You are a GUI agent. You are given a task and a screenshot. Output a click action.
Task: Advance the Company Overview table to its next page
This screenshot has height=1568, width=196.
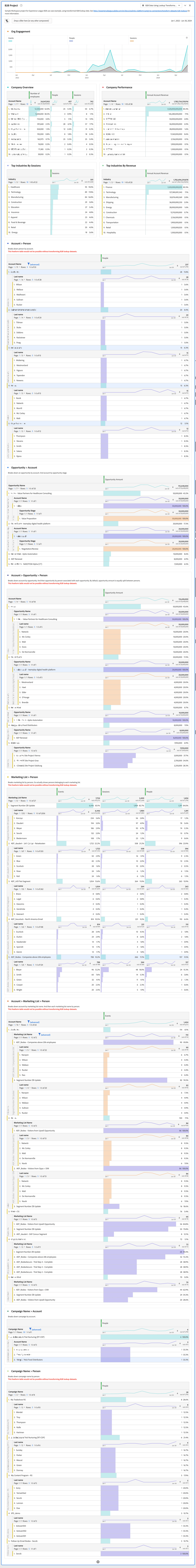pyautogui.click(x=16, y=103)
